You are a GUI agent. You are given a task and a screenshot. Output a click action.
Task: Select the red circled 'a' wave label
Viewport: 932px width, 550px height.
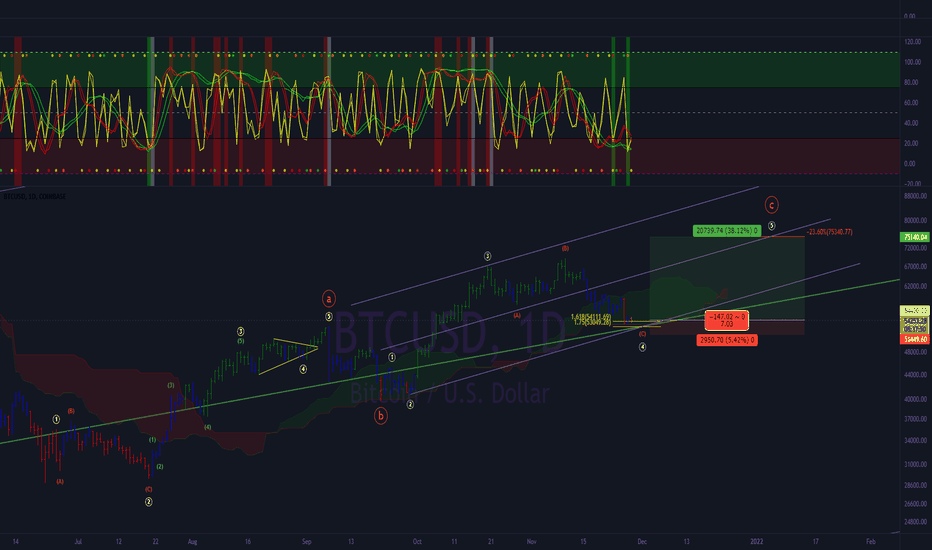pyautogui.click(x=329, y=298)
